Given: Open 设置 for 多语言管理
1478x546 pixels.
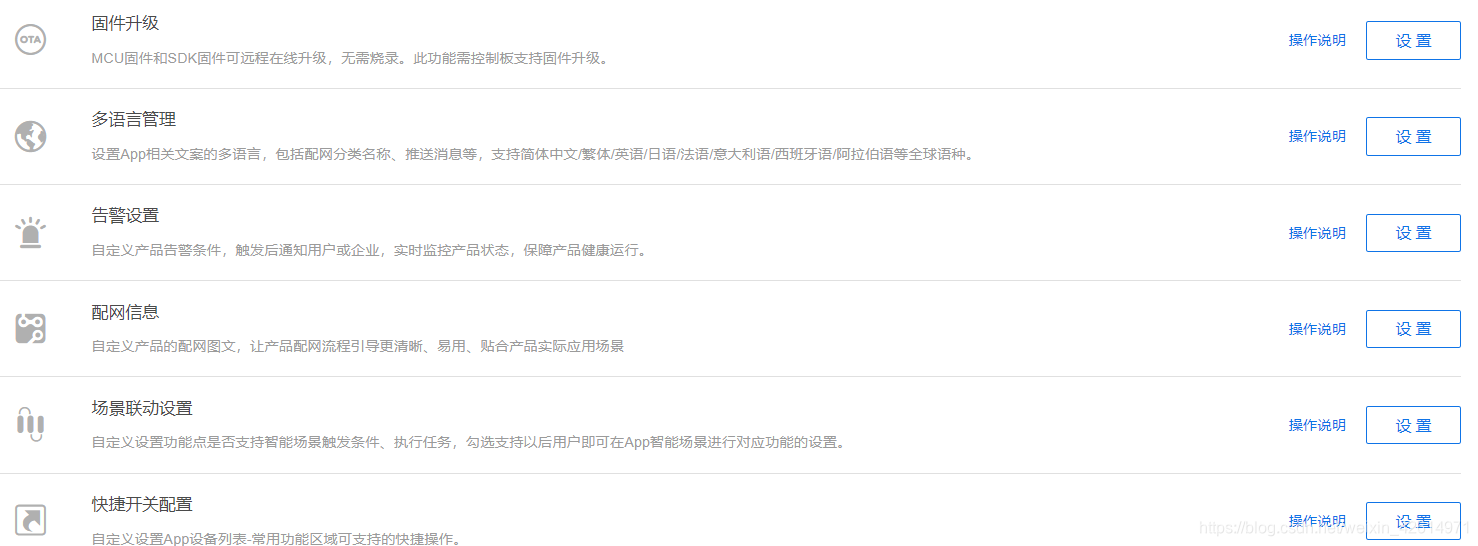Looking at the screenshot, I should (x=1413, y=137).
